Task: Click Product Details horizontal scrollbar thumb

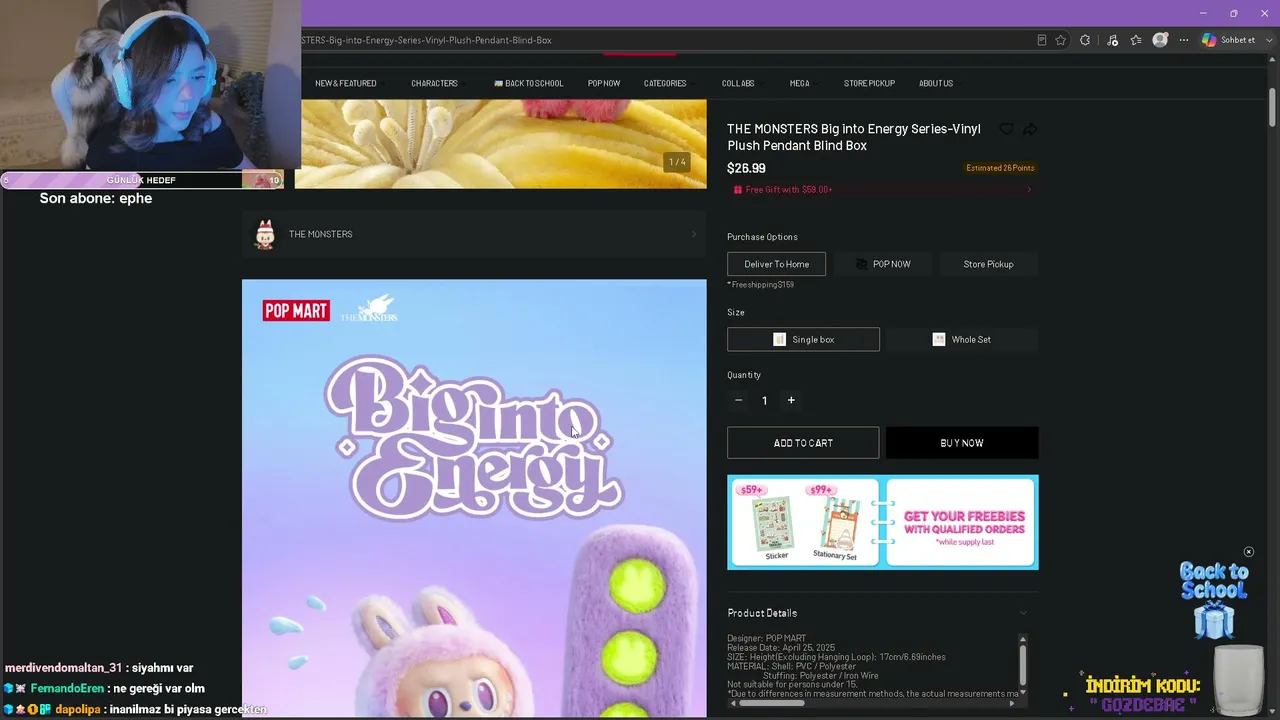Action: point(772,703)
